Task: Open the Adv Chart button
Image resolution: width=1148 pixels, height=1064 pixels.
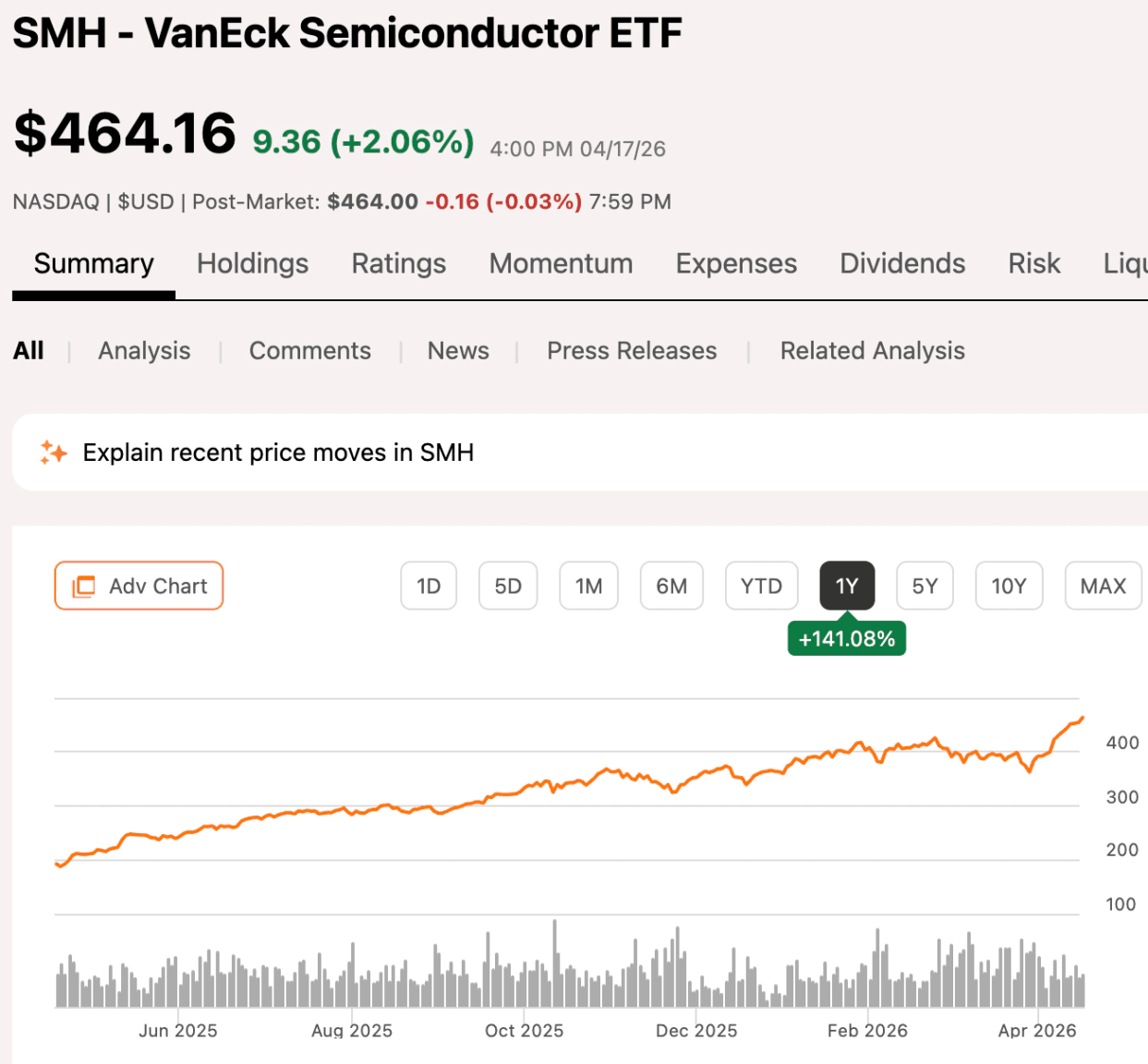Action: tap(139, 586)
